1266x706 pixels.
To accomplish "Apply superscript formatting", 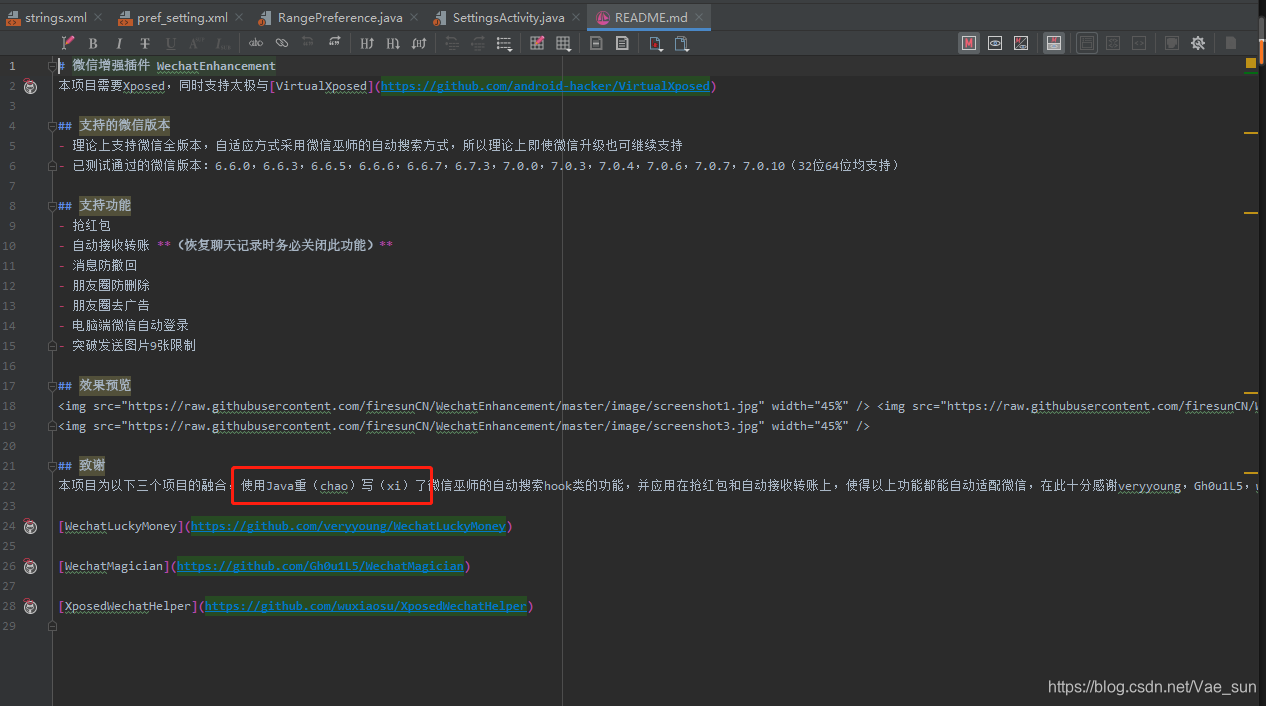I will click(197, 43).
